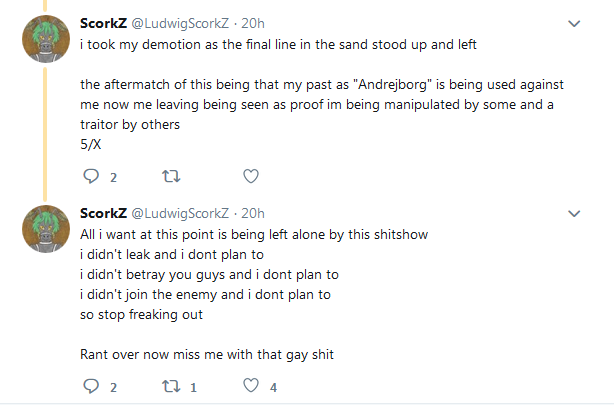
Task: Open the 20h timestamp of second tweet
Action: click(253, 213)
